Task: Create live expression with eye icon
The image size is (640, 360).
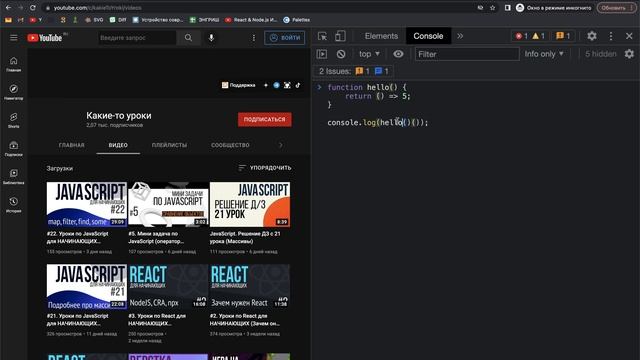Action: pyautogui.click(x=398, y=54)
